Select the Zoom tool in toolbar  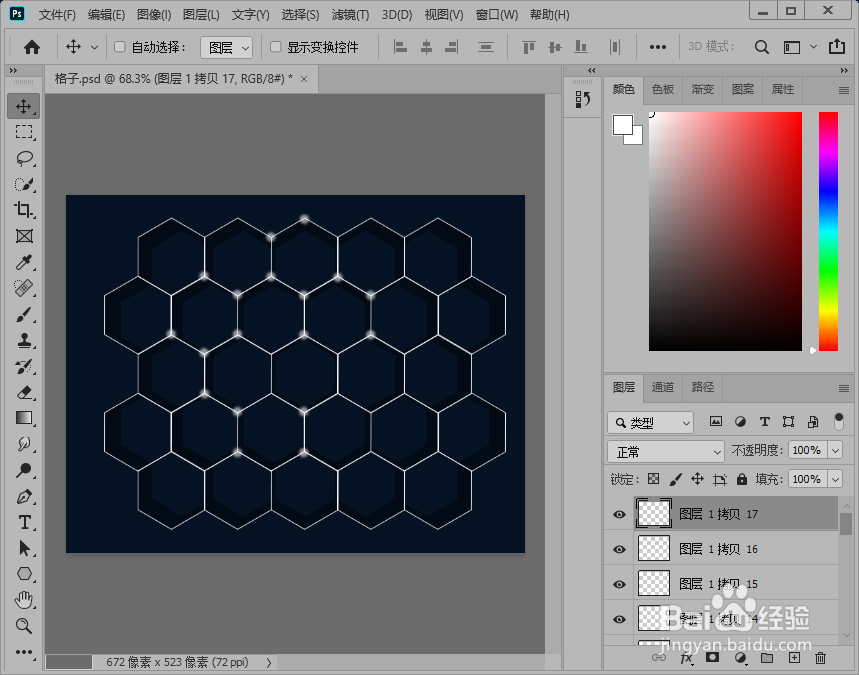24,625
